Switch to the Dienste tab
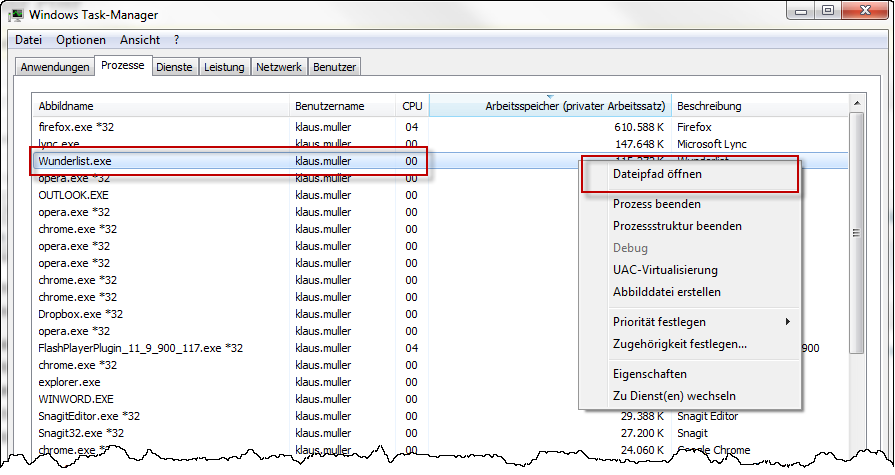895x475 pixels. click(174, 67)
